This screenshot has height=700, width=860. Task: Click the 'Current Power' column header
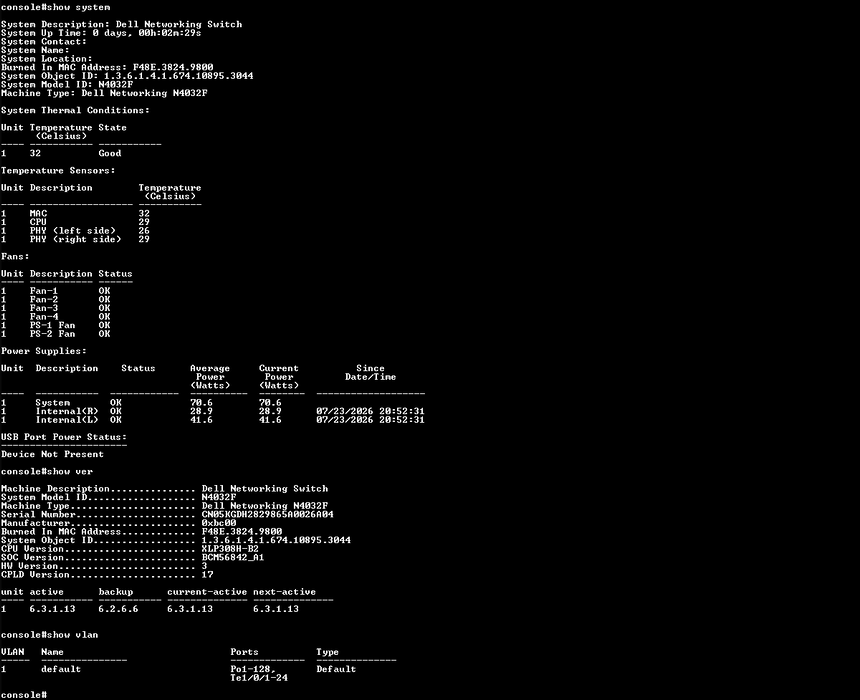point(279,377)
